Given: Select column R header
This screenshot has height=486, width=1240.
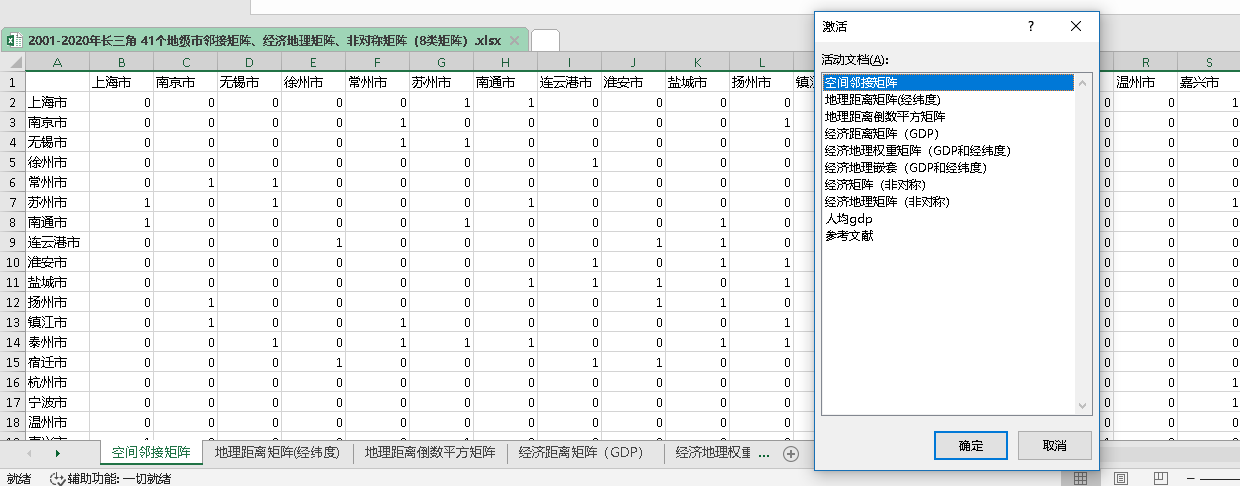Looking at the screenshot, I should click(1145, 62).
